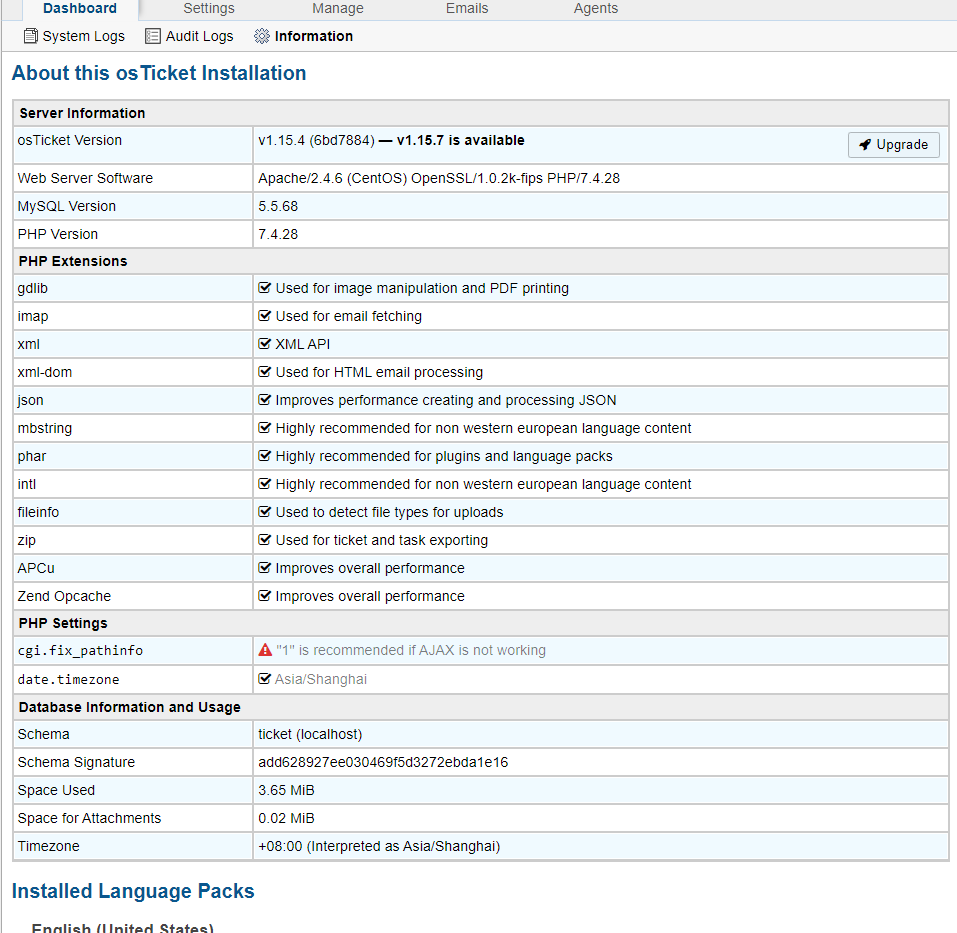
Task: Open the Dashboard tab
Action: [80, 9]
